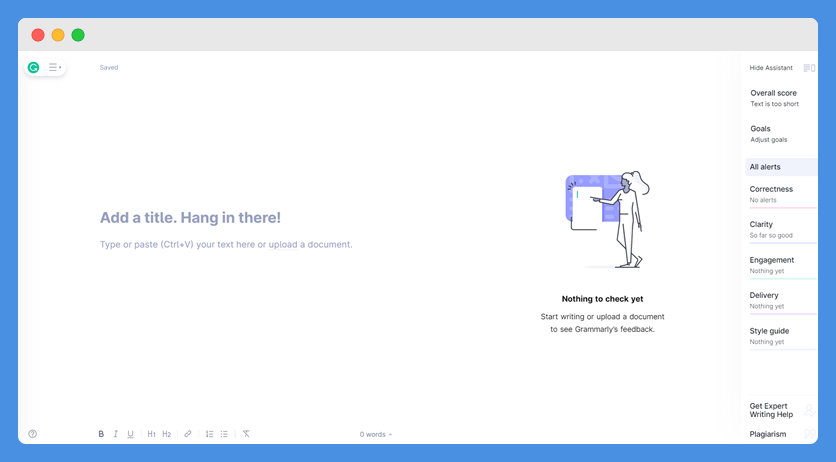The width and height of the screenshot is (836, 462).
Task: Click the Nothing to check yet heading
Action: click(602, 299)
